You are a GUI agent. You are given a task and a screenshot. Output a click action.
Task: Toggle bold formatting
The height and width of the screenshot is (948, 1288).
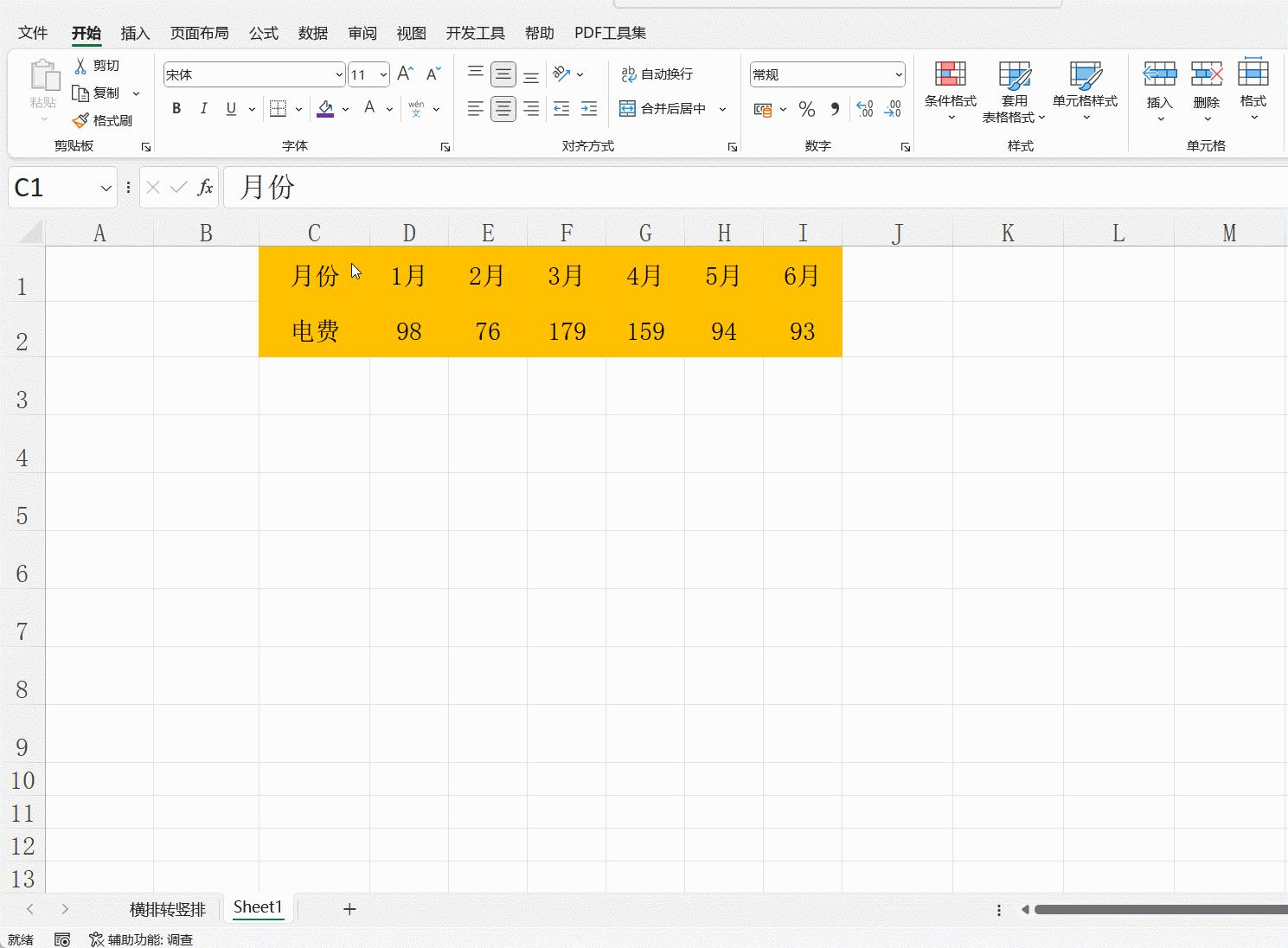point(176,108)
